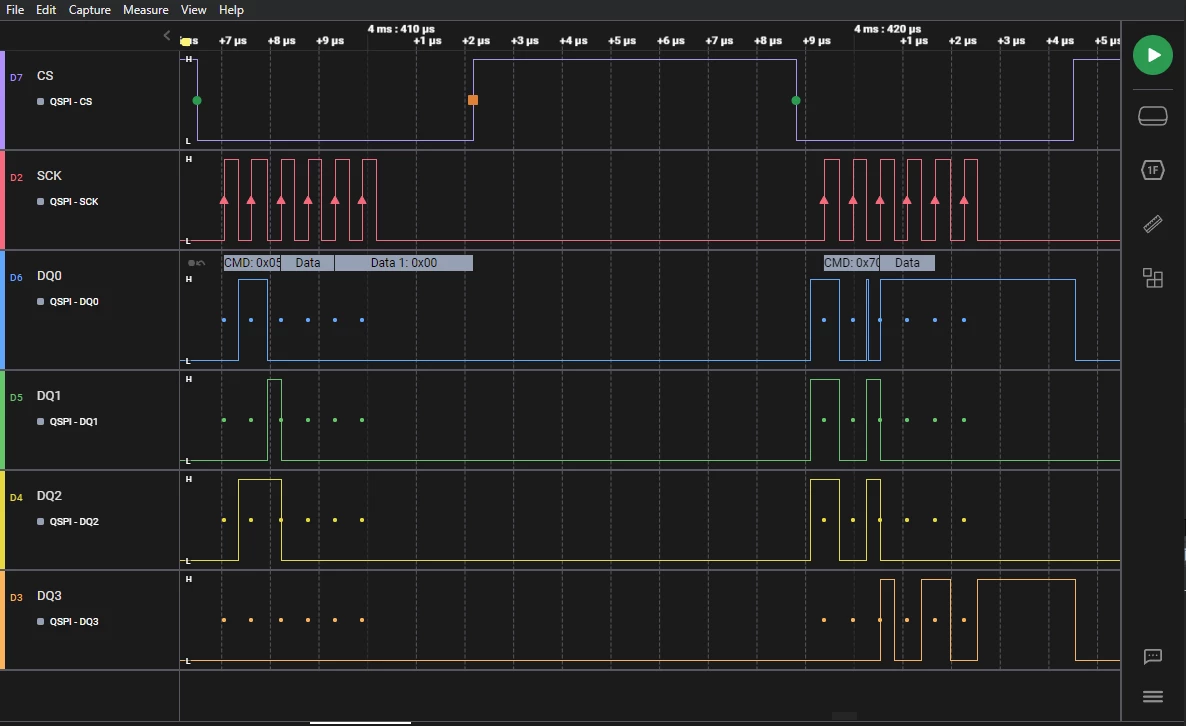
Task: Toggle the QSPI - SCK analyzer label square
Action: [x=41, y=201]
